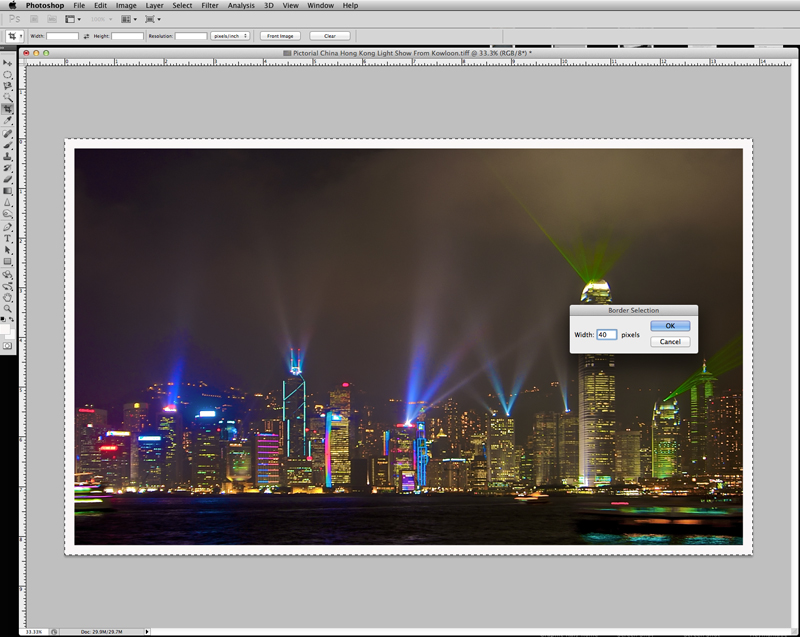Select the Move tool
This screenshot has width=800, height=637.
8,63
